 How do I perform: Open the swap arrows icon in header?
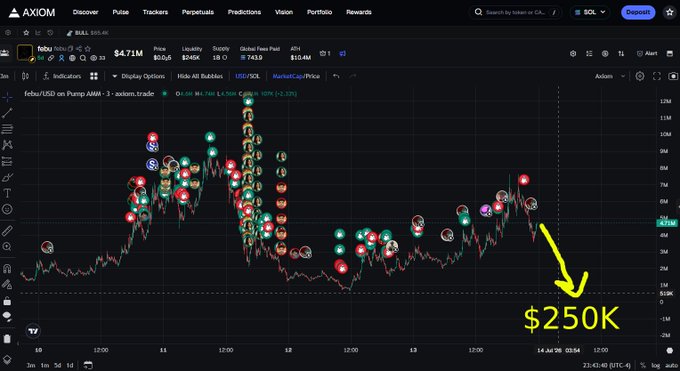[621, 53]
